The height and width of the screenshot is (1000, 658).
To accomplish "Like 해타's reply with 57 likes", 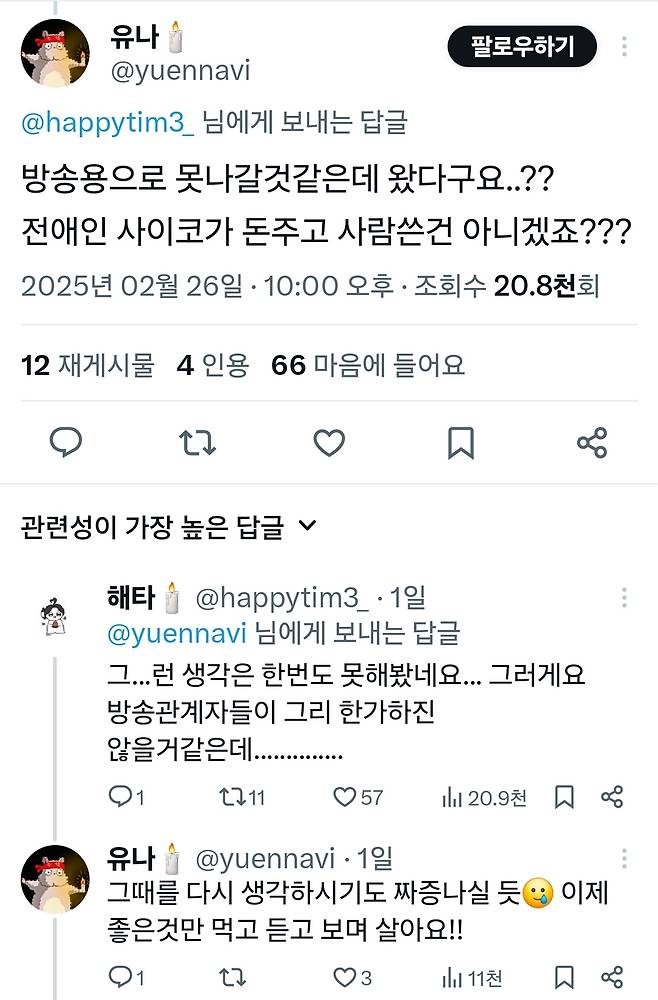I will coord(358,797).
